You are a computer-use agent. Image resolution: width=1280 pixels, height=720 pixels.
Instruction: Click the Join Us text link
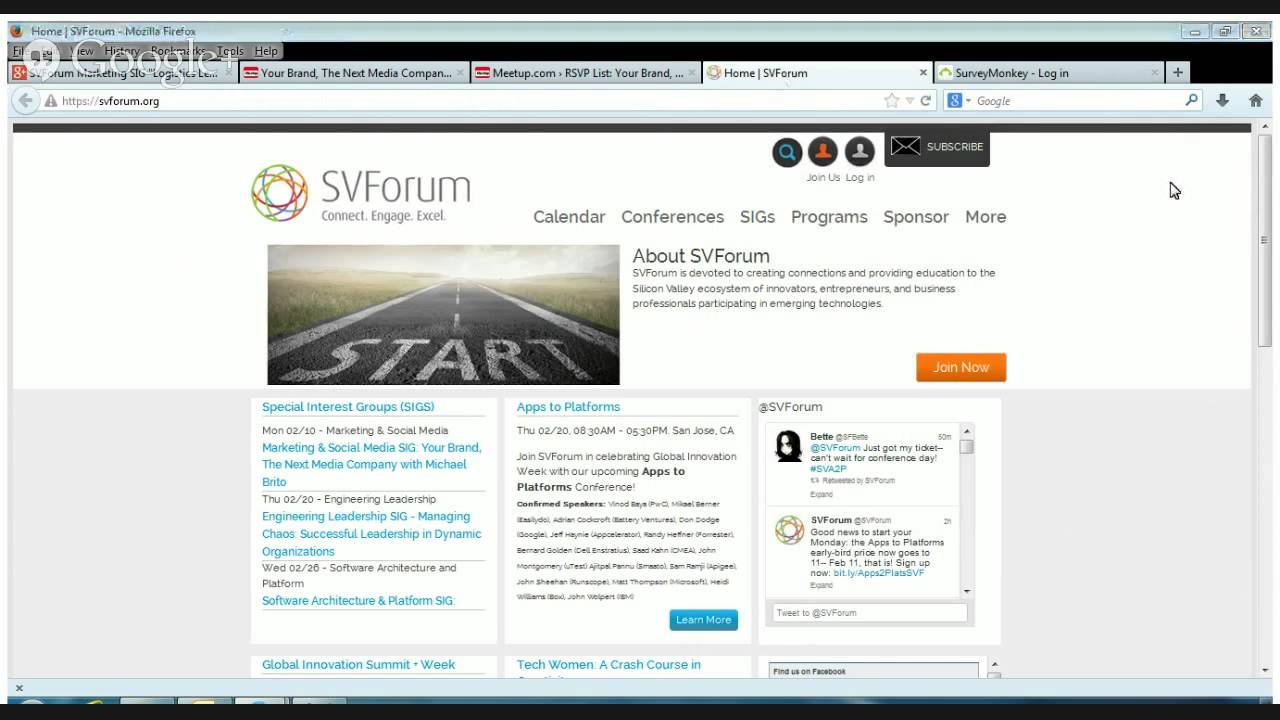tap(823, 178)
